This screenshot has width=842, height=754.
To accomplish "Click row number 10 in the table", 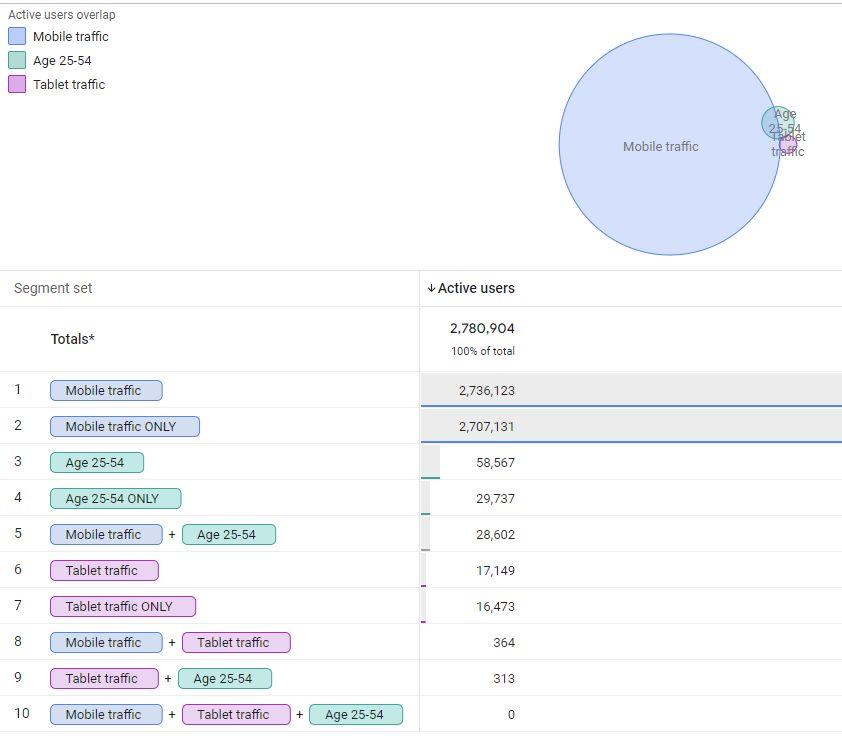I will 22,713.
